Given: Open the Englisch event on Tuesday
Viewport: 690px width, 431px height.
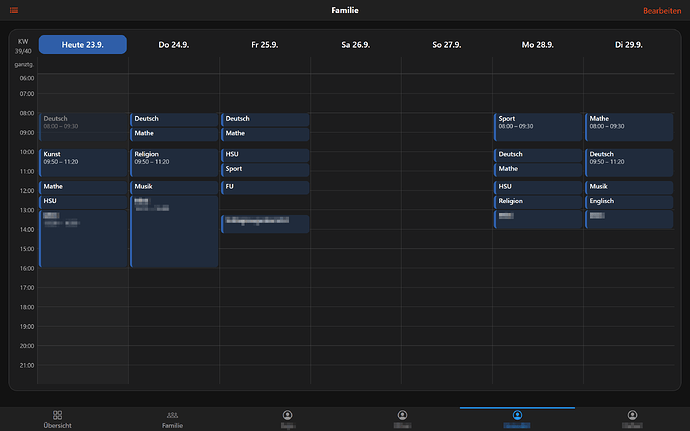Looking at the screenshot, I should tap(629, 202).
